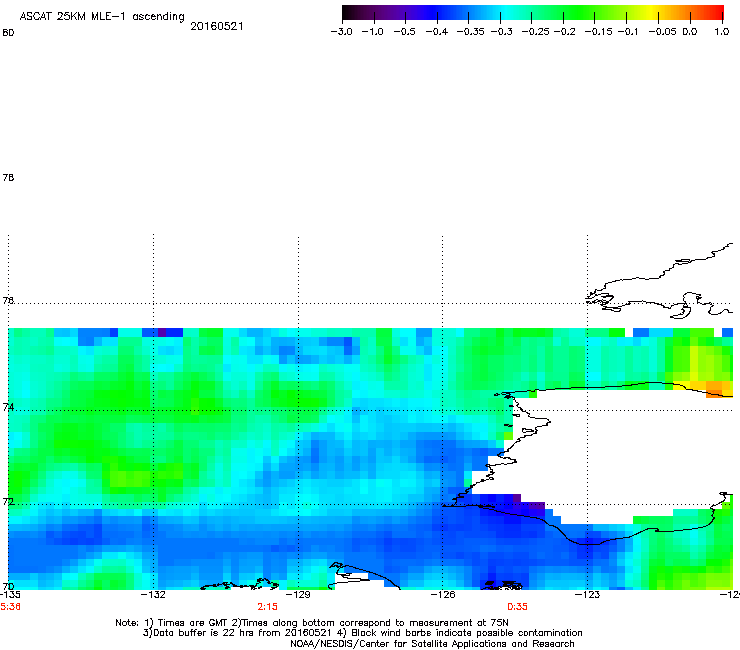Click the -1.0 color scale label
The width and height of the screenshot is (740, 650).
372,32
